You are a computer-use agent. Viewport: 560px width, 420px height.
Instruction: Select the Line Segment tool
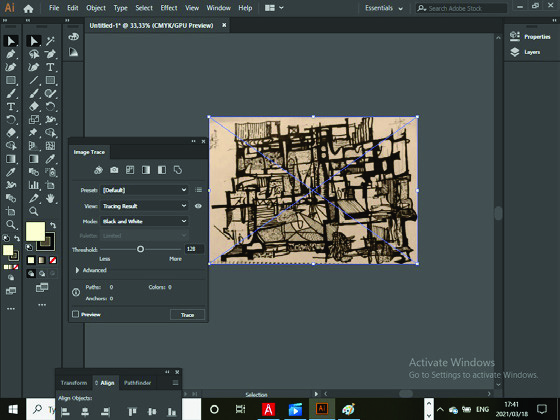(34, 80)
